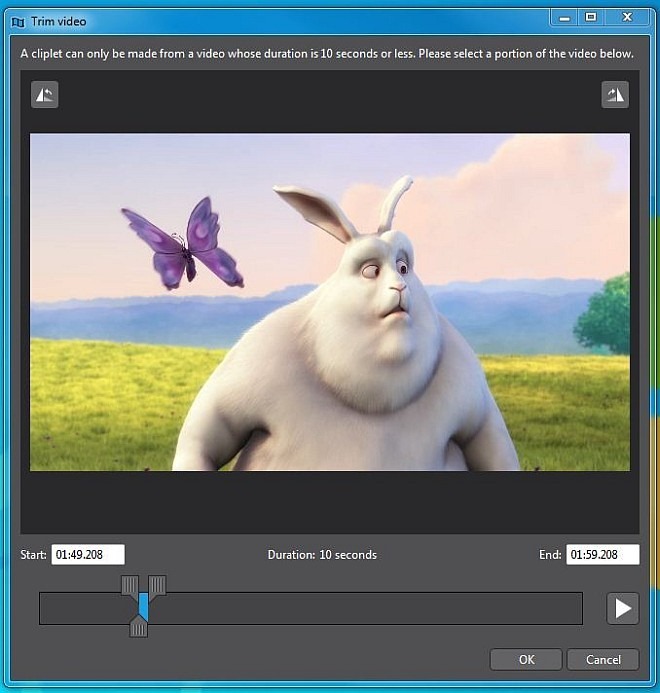The width and height of the screenshot is (660, 693).
Task: Select the left trim start handle
Action: (x=130, y=585)
